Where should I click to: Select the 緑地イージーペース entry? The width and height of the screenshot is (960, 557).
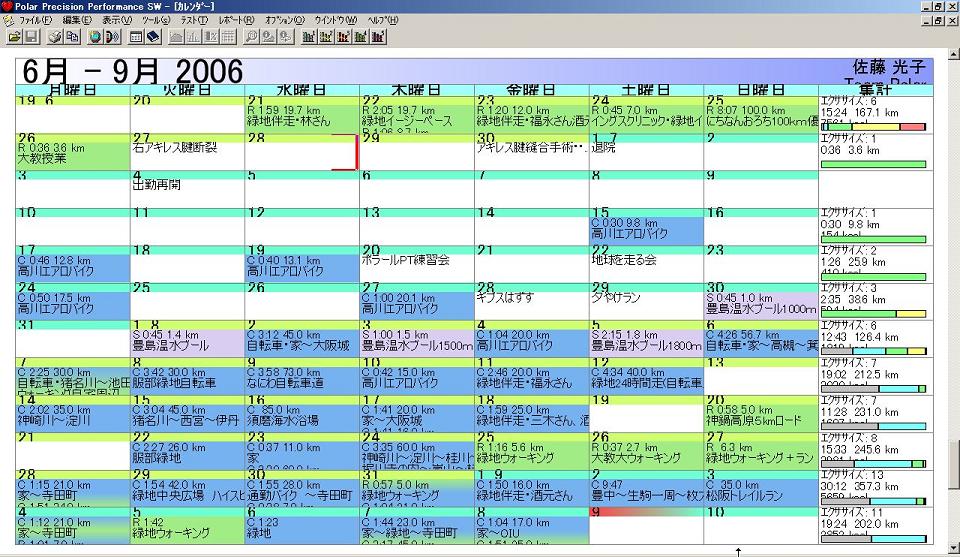[x=407, y=121]
